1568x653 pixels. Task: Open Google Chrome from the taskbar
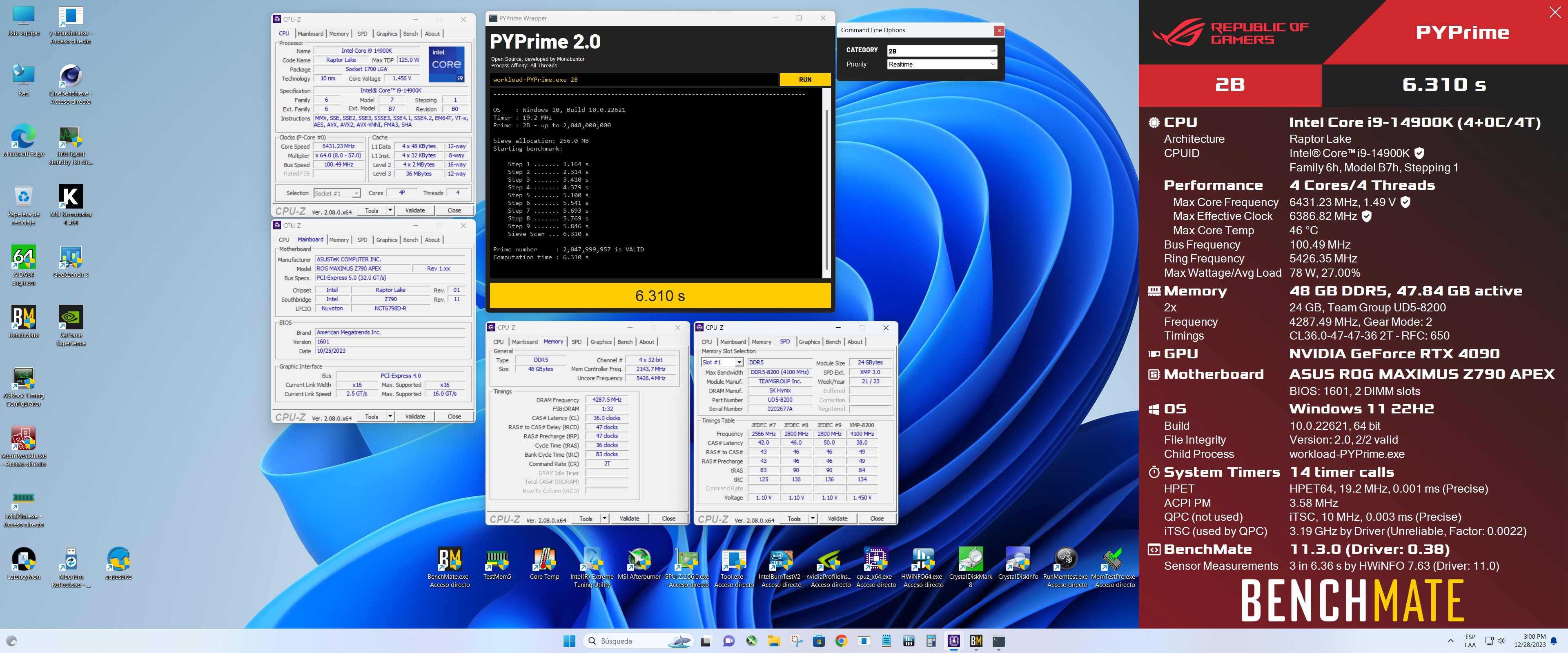pyautogui.click(x=841, y=641)
